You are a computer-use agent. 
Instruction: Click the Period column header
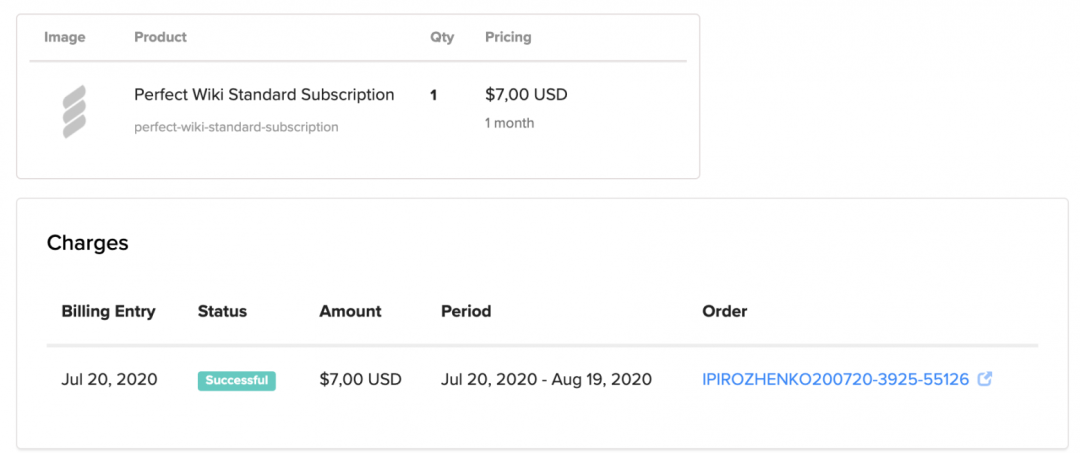click(x=466, y=311)
